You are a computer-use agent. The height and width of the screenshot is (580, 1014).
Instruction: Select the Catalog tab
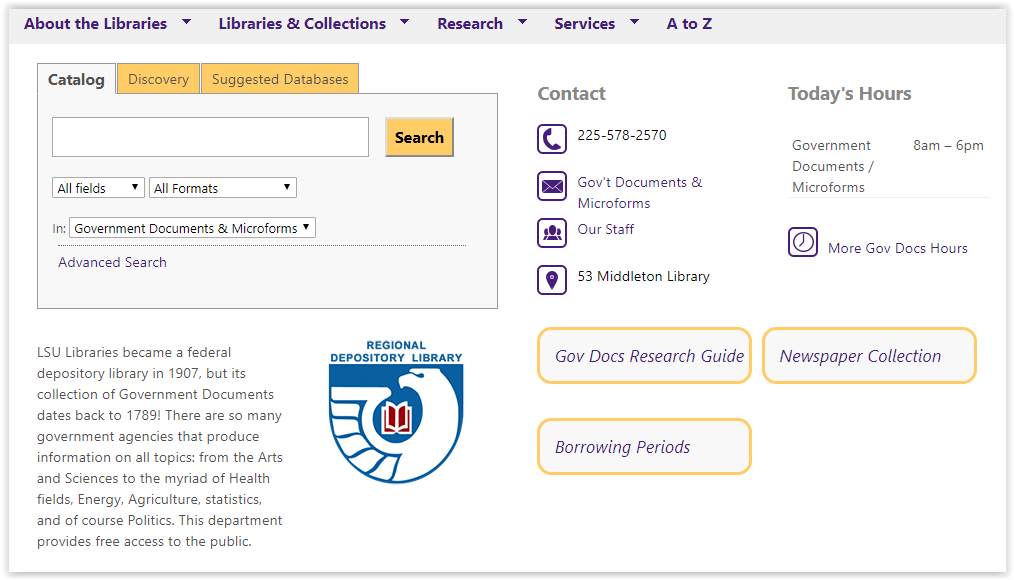76,79
